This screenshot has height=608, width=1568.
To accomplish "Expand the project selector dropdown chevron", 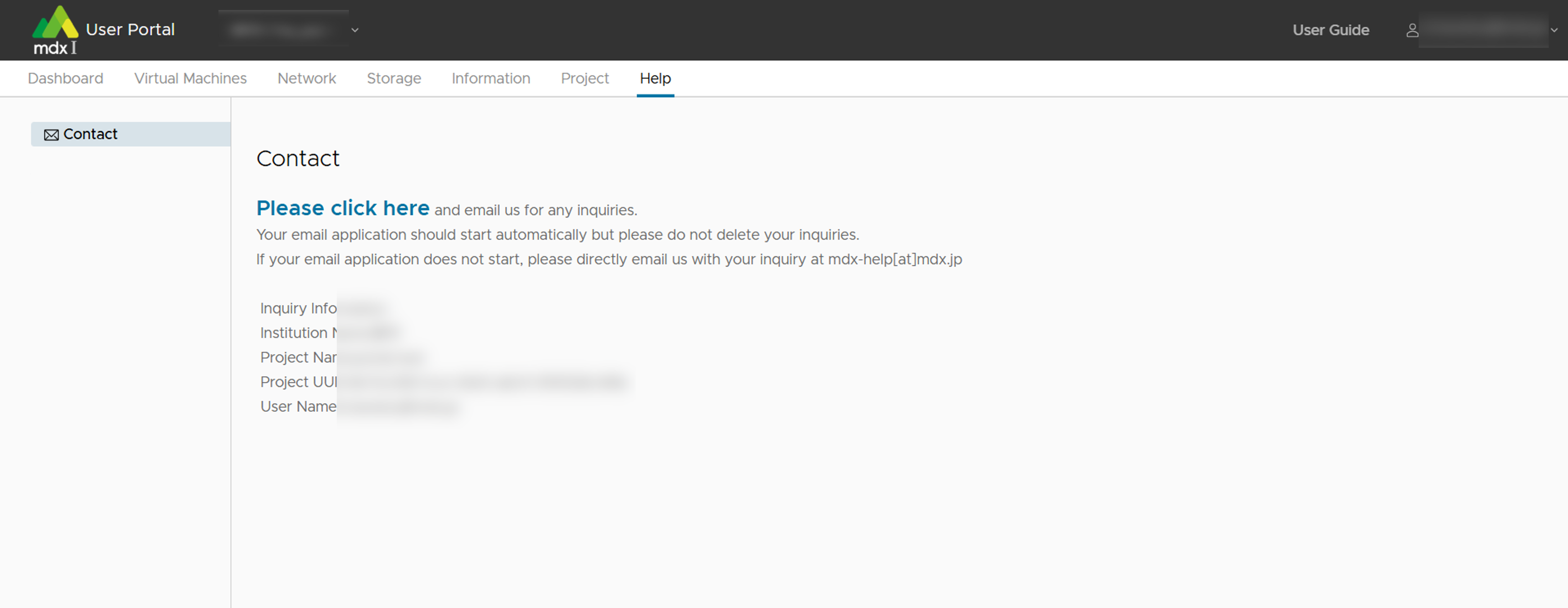I will pos(355,30).
